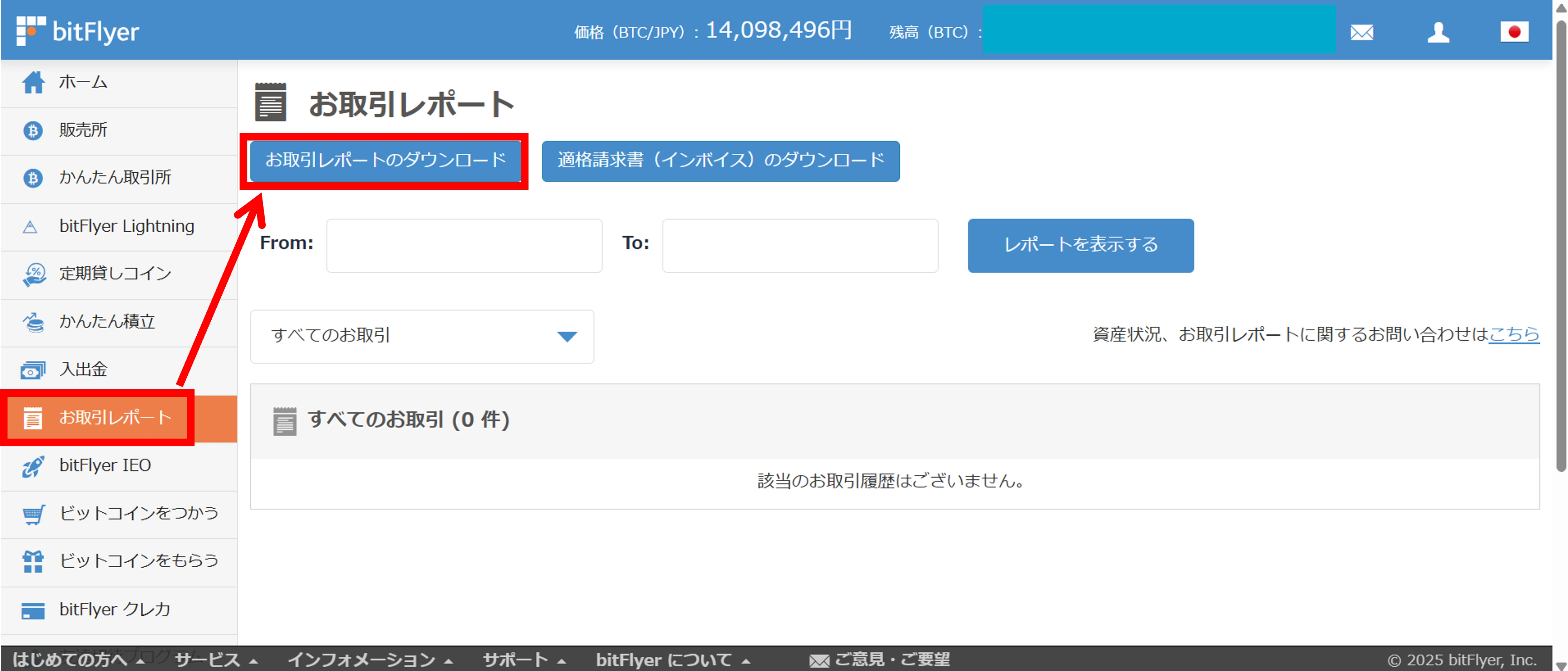Click the mail envelope icon in header

click(x=1362, y=32)
